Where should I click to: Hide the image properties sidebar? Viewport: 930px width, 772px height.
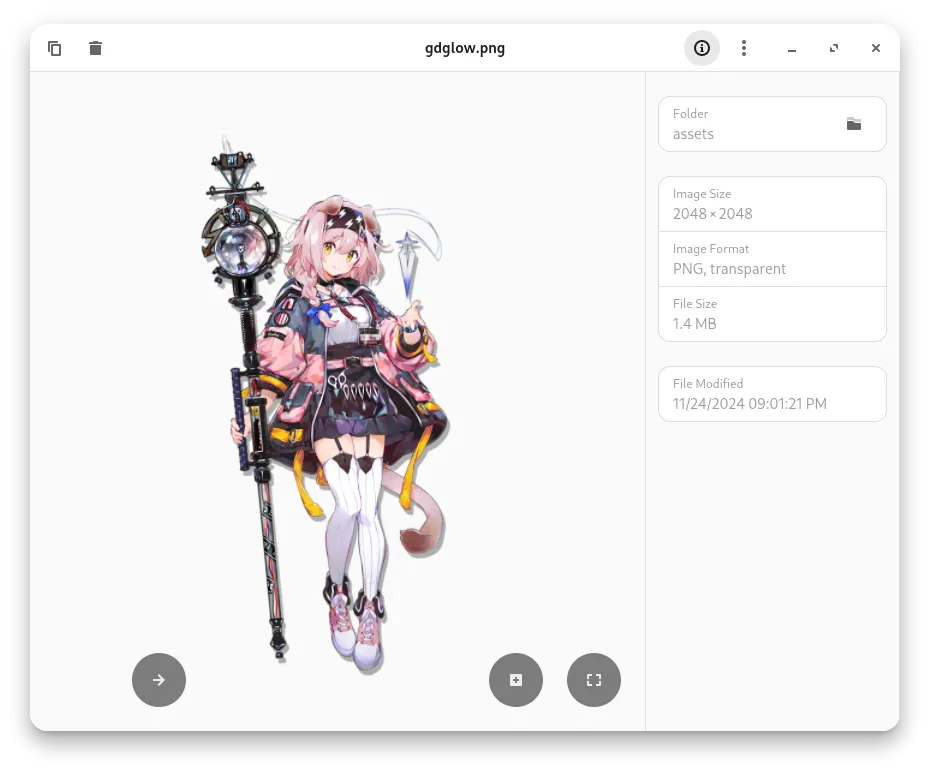coord(702,48)
